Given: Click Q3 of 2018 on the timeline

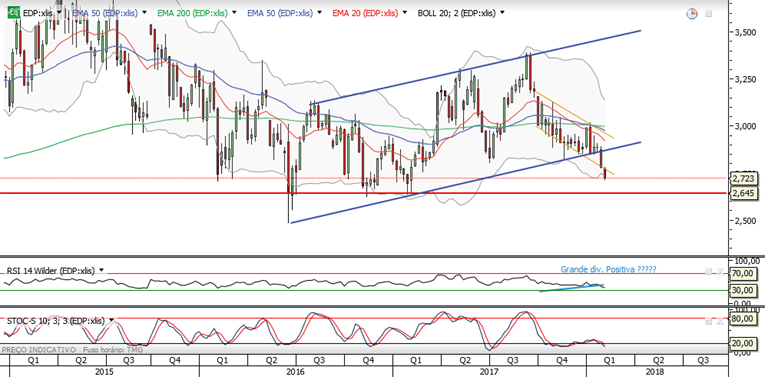Looking at the screenshot, I should point(703,361).
